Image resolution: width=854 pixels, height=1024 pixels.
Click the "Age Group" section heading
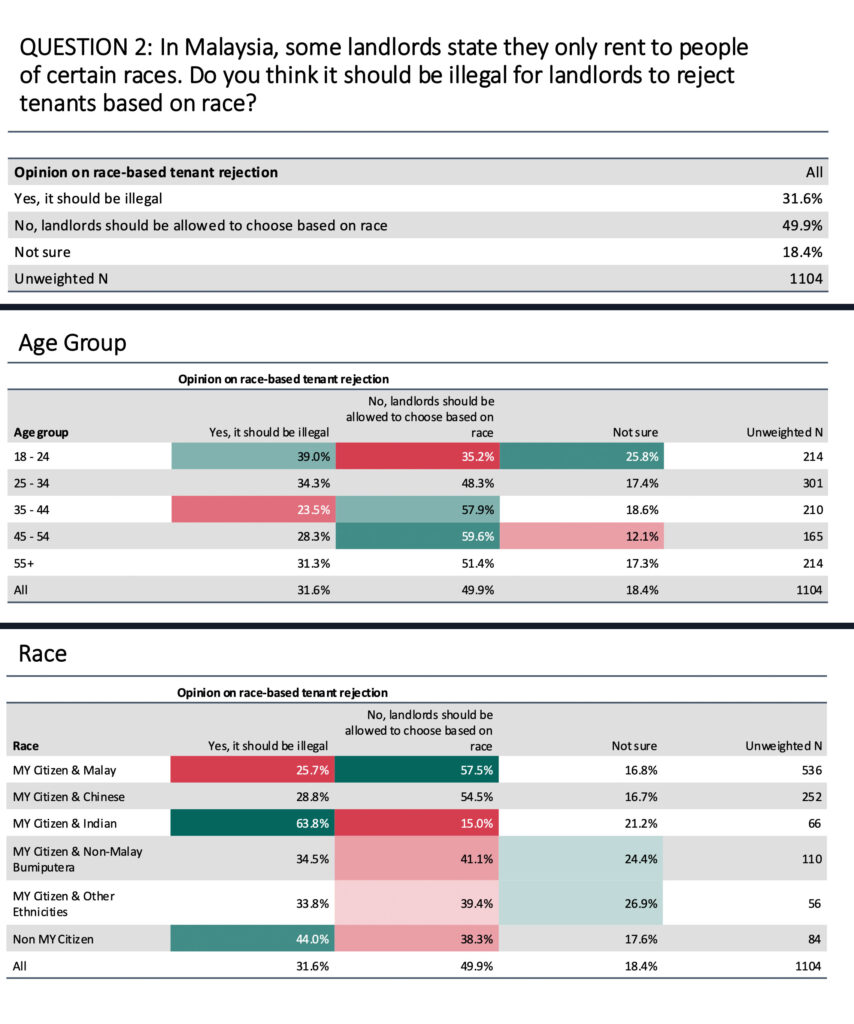tap(72, 344)
